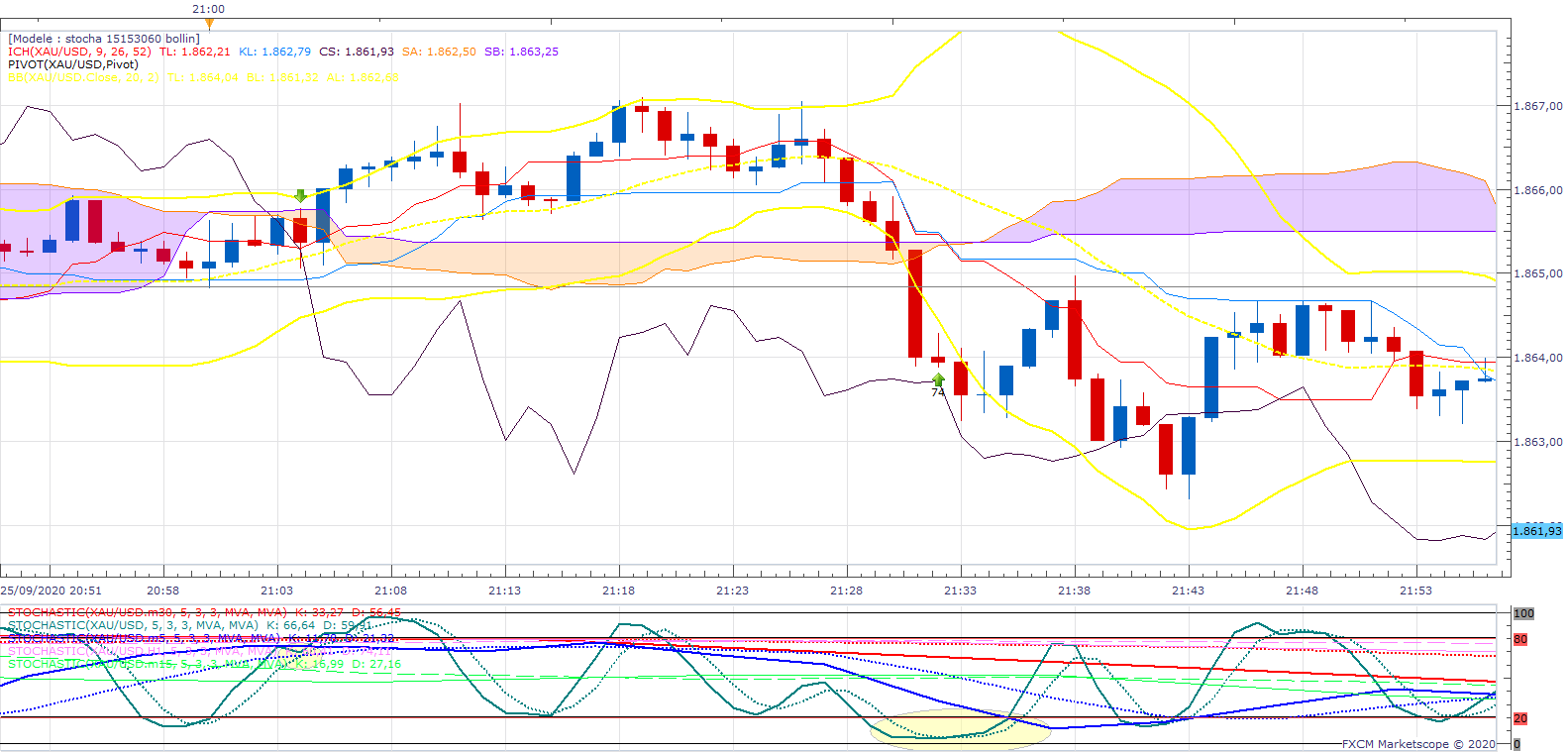Image resolution: width=1568 pixels, height=753 pixels.
Task: Click the 21:03 time axis label
Action: [x=276, y=591]
